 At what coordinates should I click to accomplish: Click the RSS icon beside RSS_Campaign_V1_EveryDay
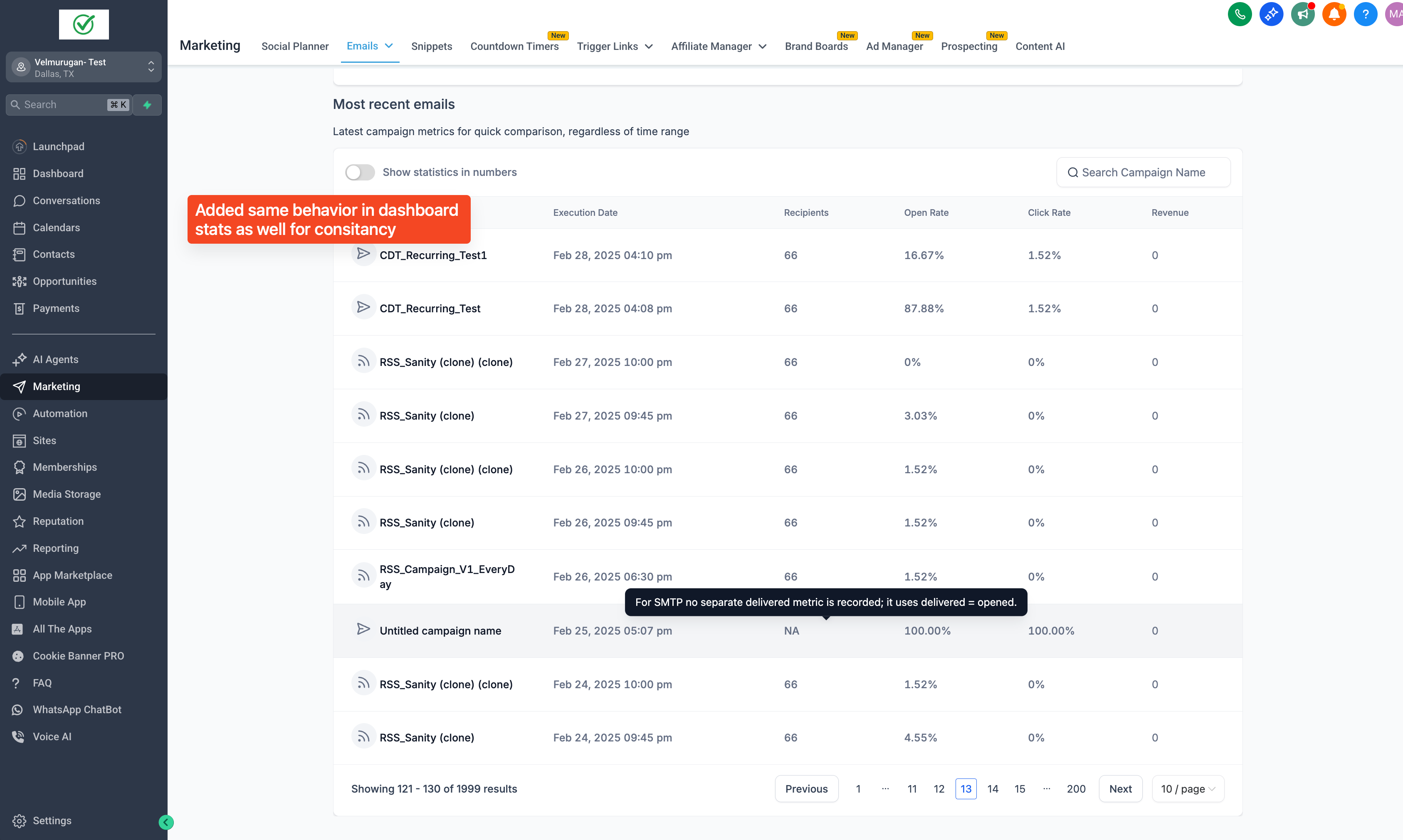click(363, 576)
